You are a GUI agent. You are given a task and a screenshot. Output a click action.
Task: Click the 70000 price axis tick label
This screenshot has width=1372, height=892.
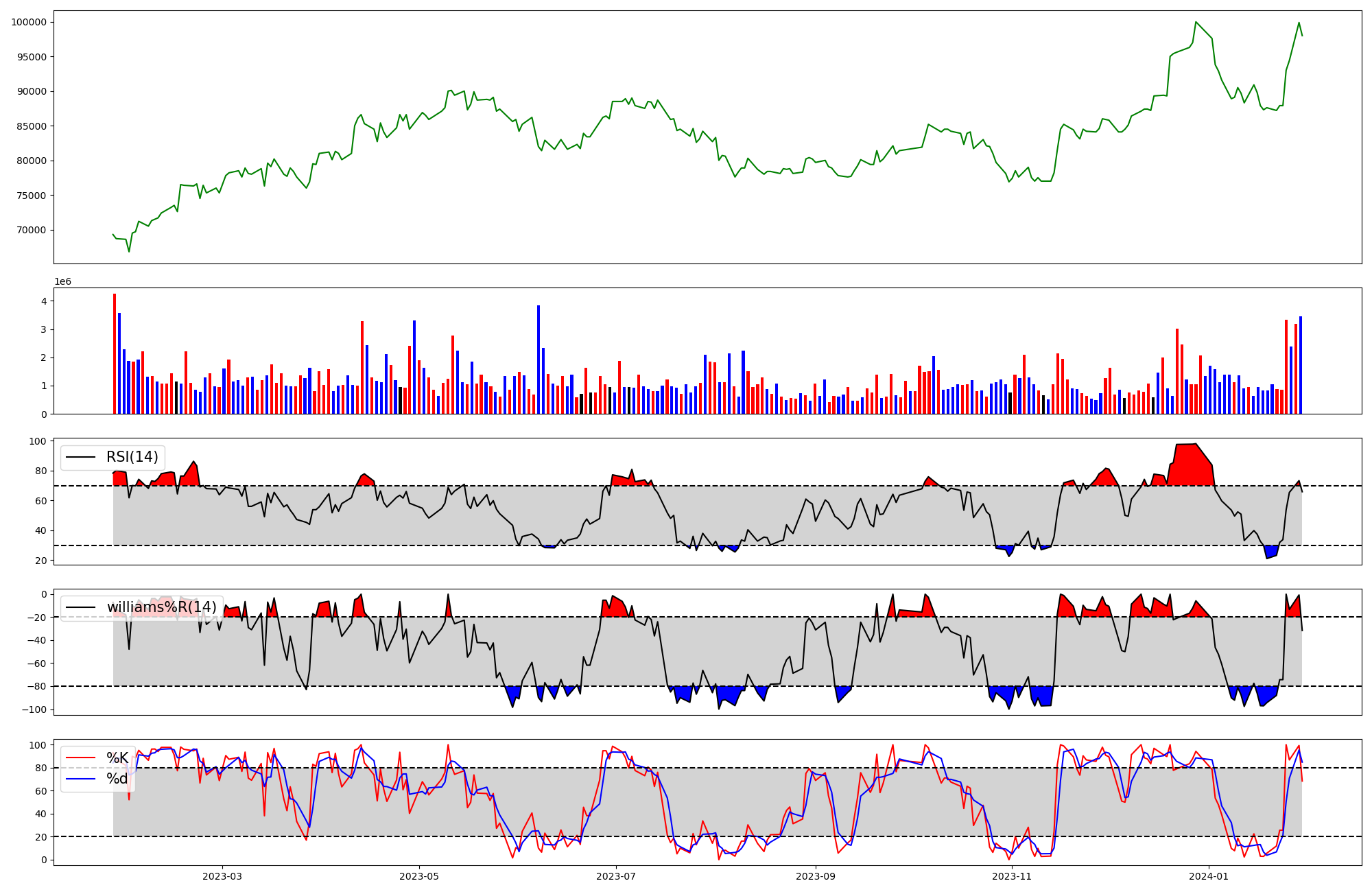coord(32,230)
